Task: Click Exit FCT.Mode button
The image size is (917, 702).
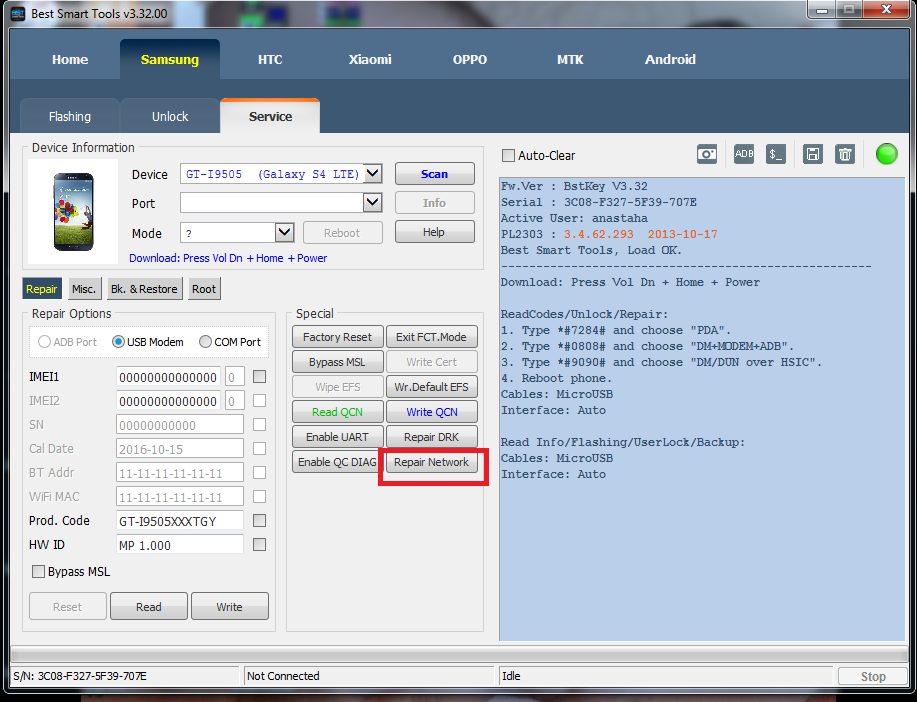Action: point(432,337)
